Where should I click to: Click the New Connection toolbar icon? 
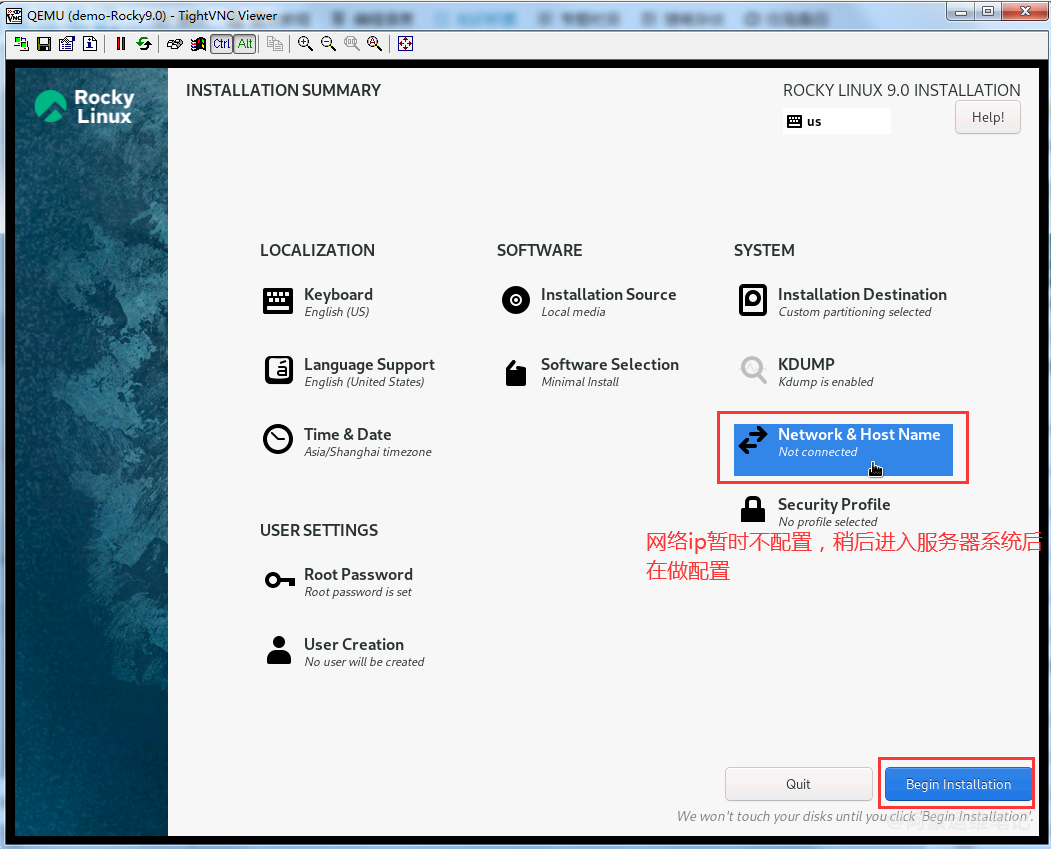(x=20, y=43)
